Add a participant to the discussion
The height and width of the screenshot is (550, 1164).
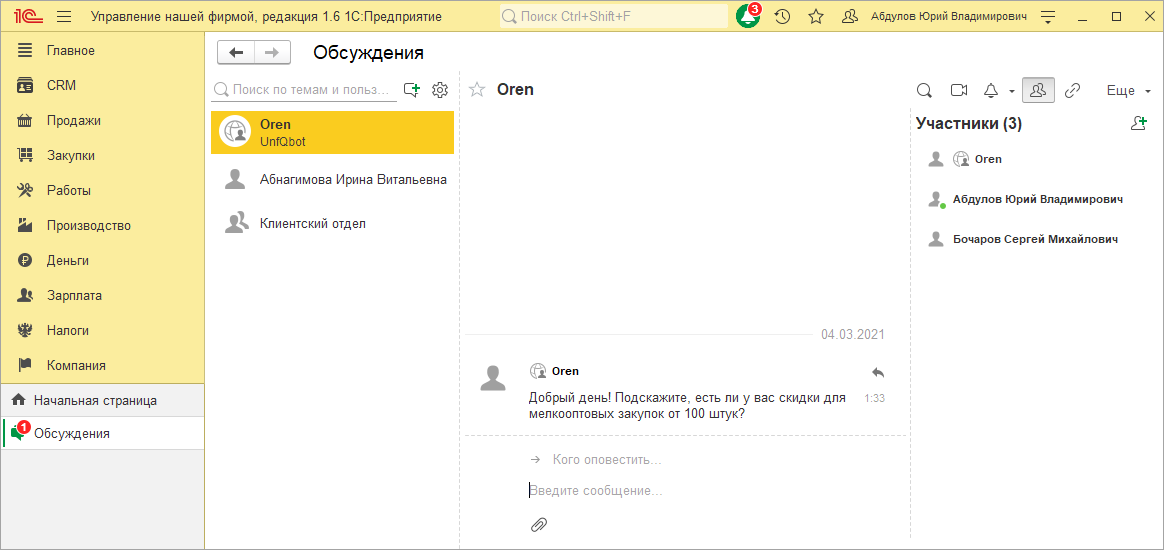coord(1138,123)
